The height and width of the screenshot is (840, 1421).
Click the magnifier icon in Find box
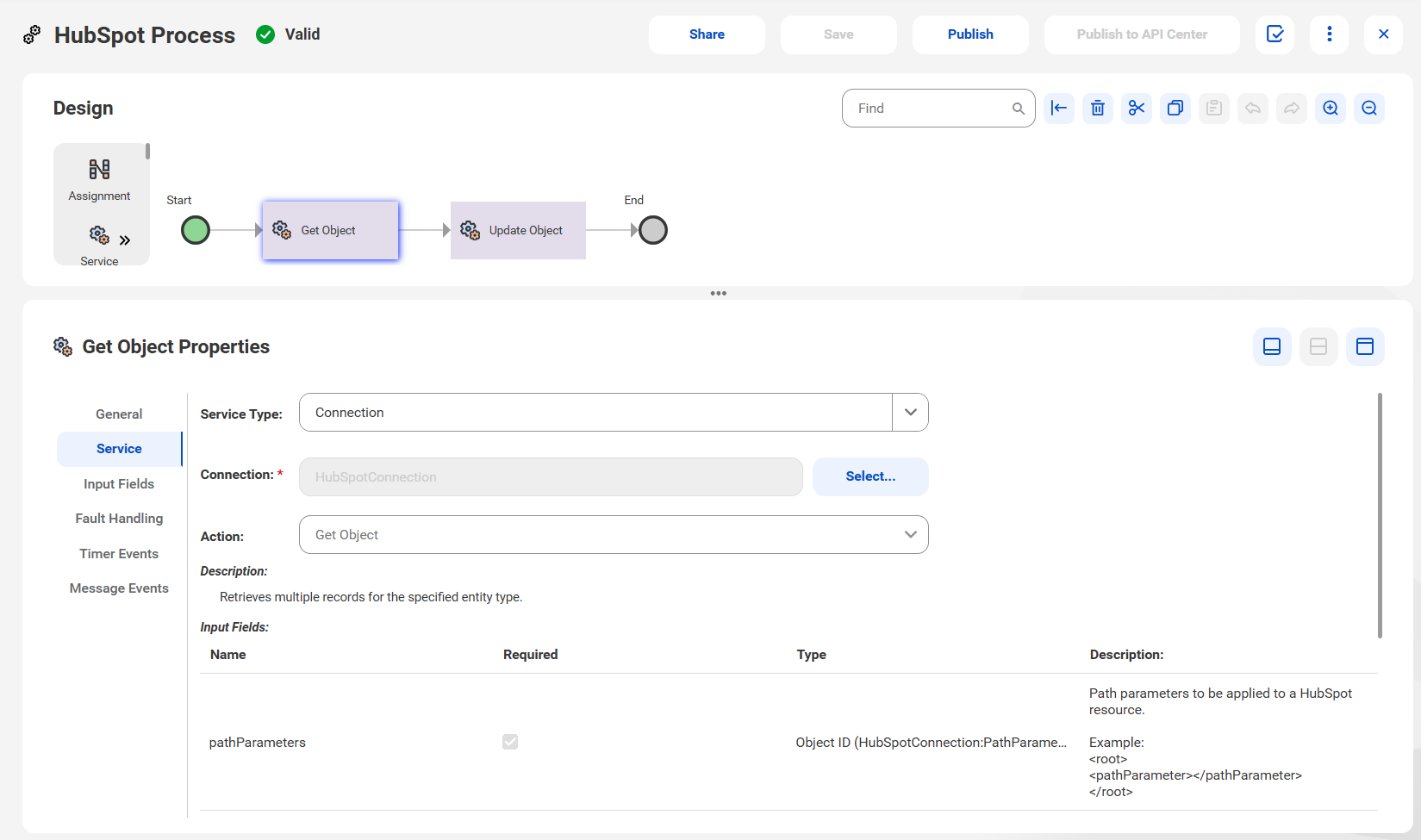pos(1019,109)
